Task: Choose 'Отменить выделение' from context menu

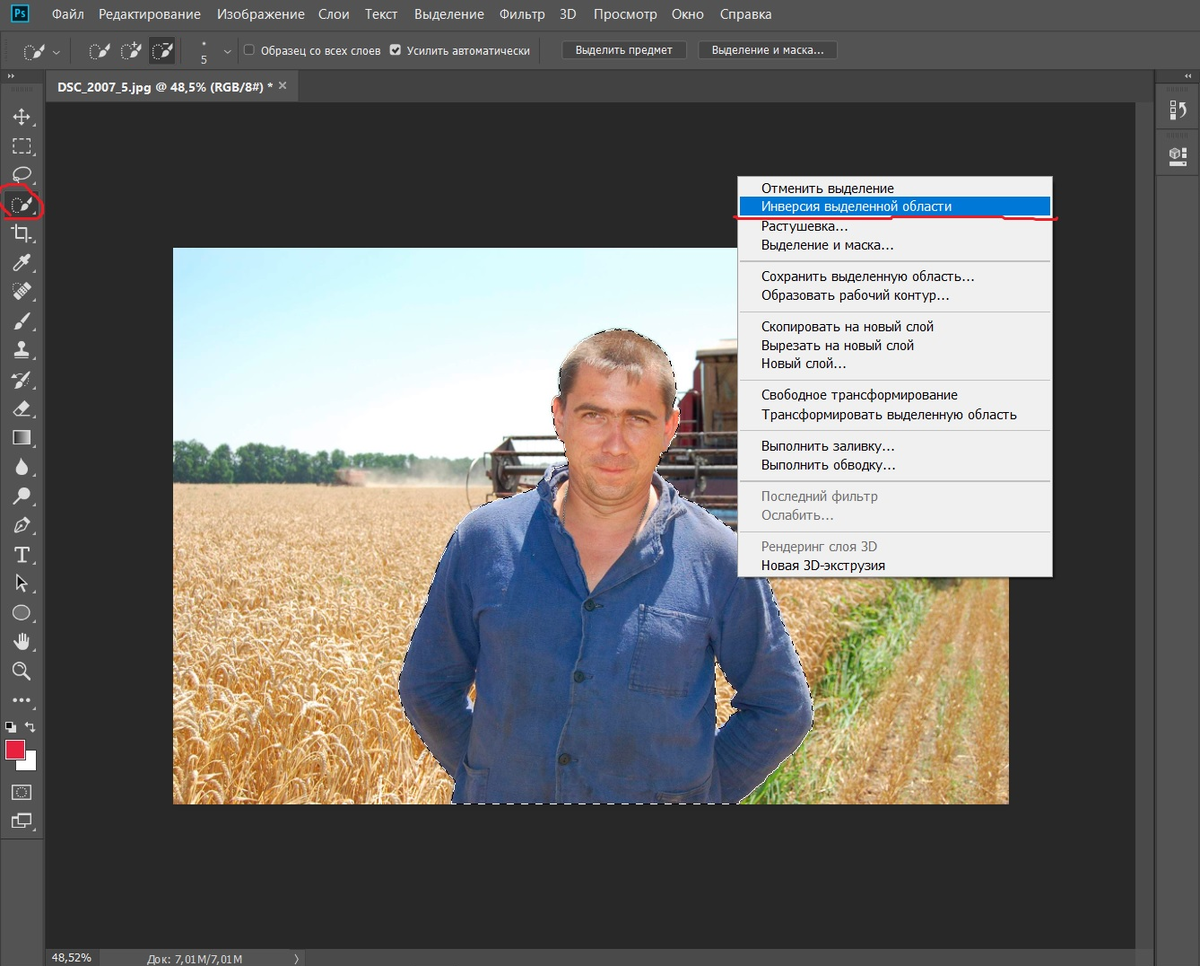Action: pos(895,188)
